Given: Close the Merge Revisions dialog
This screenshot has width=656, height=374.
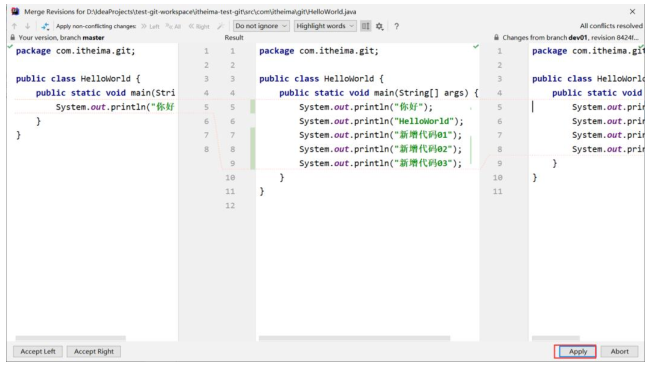Looking at the screenshot, I should tap(632, 11).
